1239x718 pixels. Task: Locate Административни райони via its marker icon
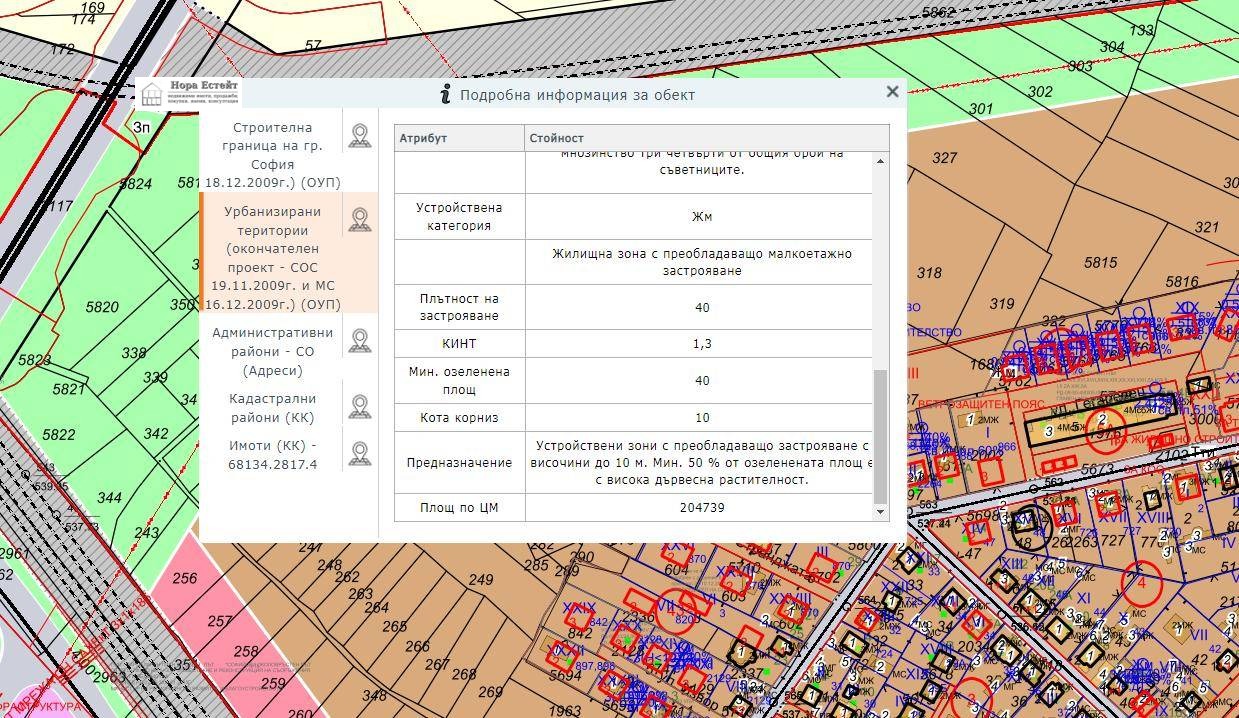tap(359, 341)
